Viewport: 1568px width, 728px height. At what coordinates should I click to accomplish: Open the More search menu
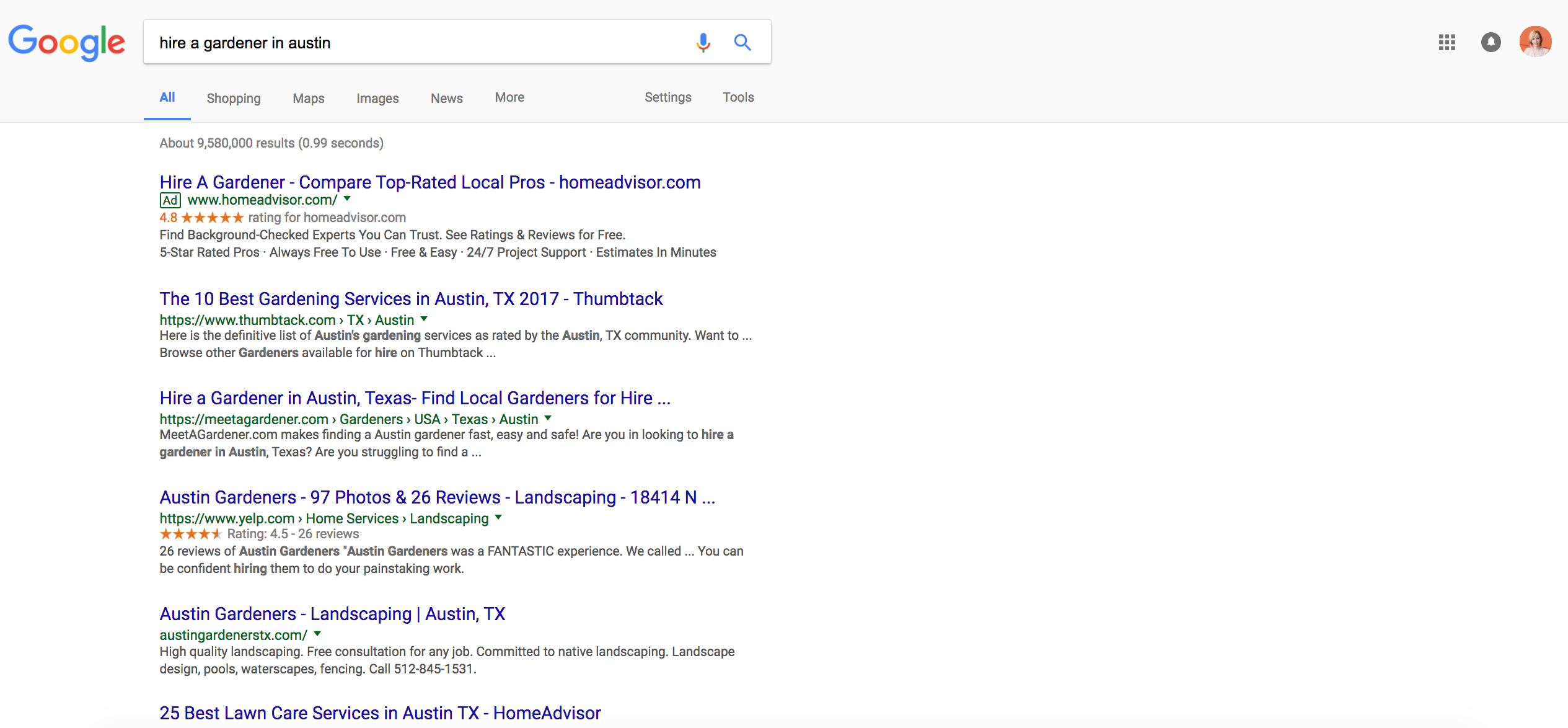tap(509, 97)
